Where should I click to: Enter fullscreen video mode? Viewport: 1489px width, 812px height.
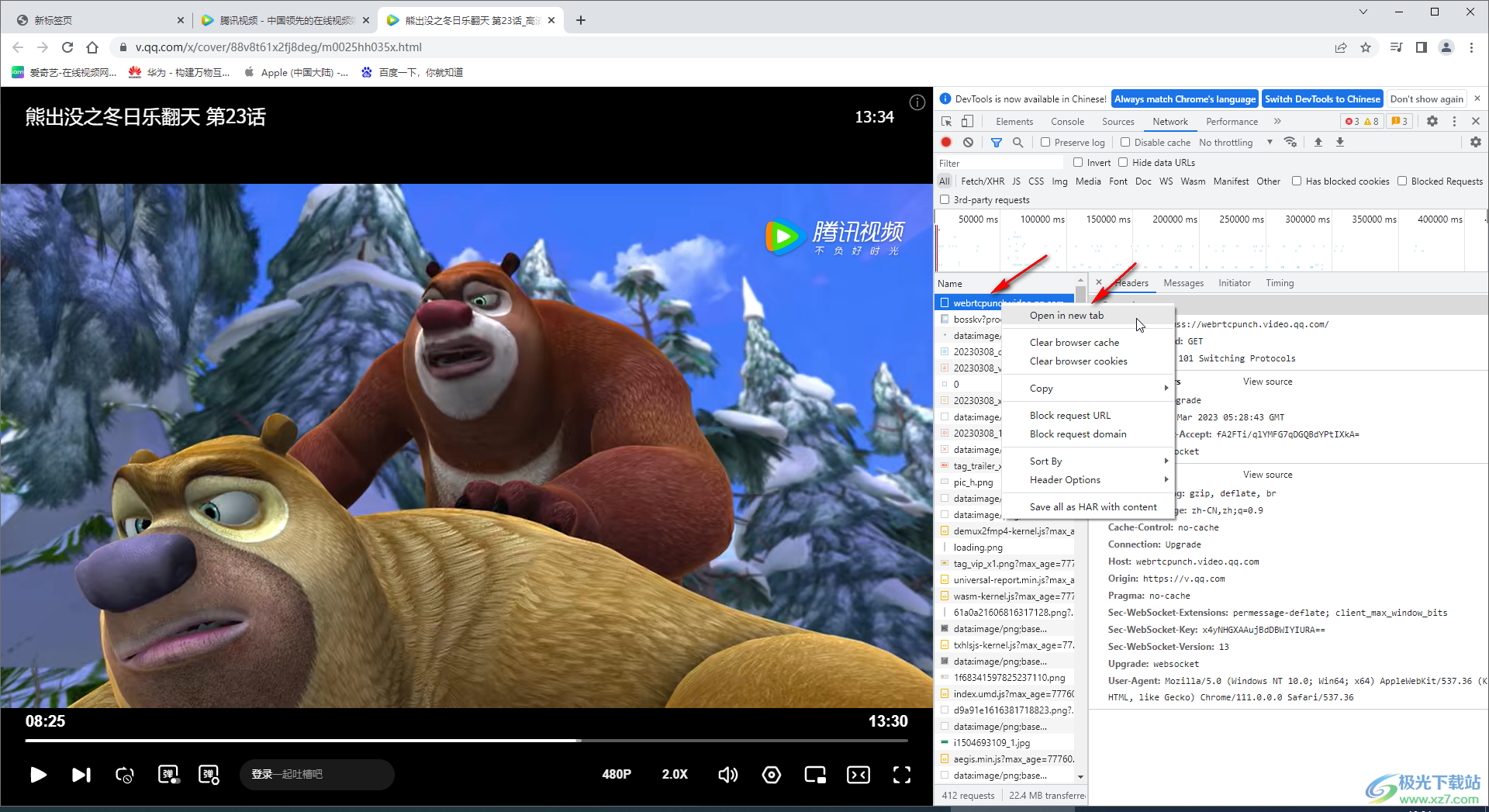(902, 775)
